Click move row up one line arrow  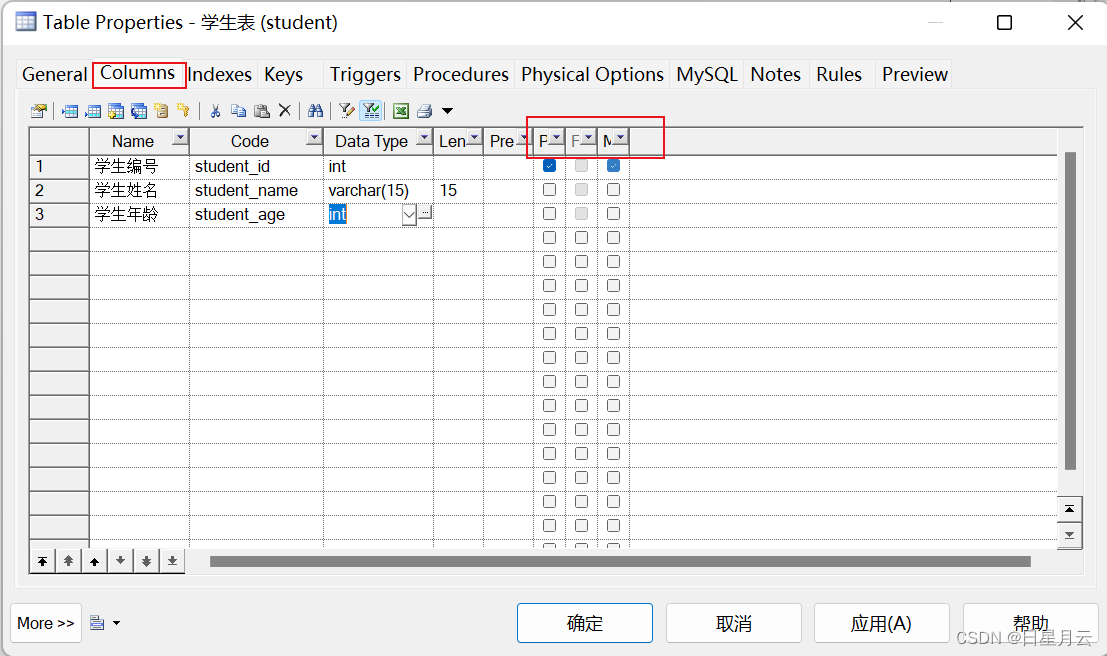tap(95, 561)
